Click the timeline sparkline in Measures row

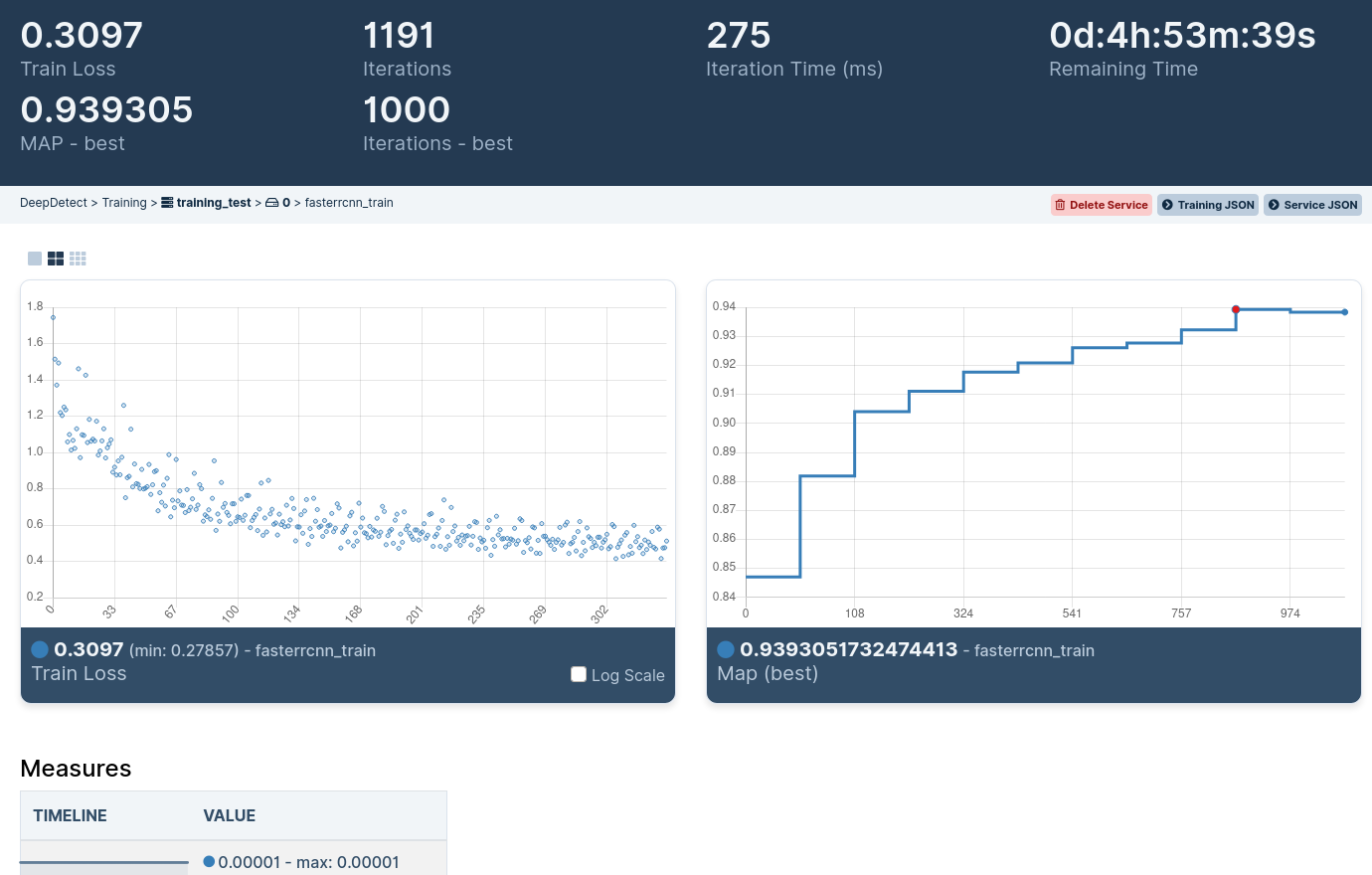104,862
